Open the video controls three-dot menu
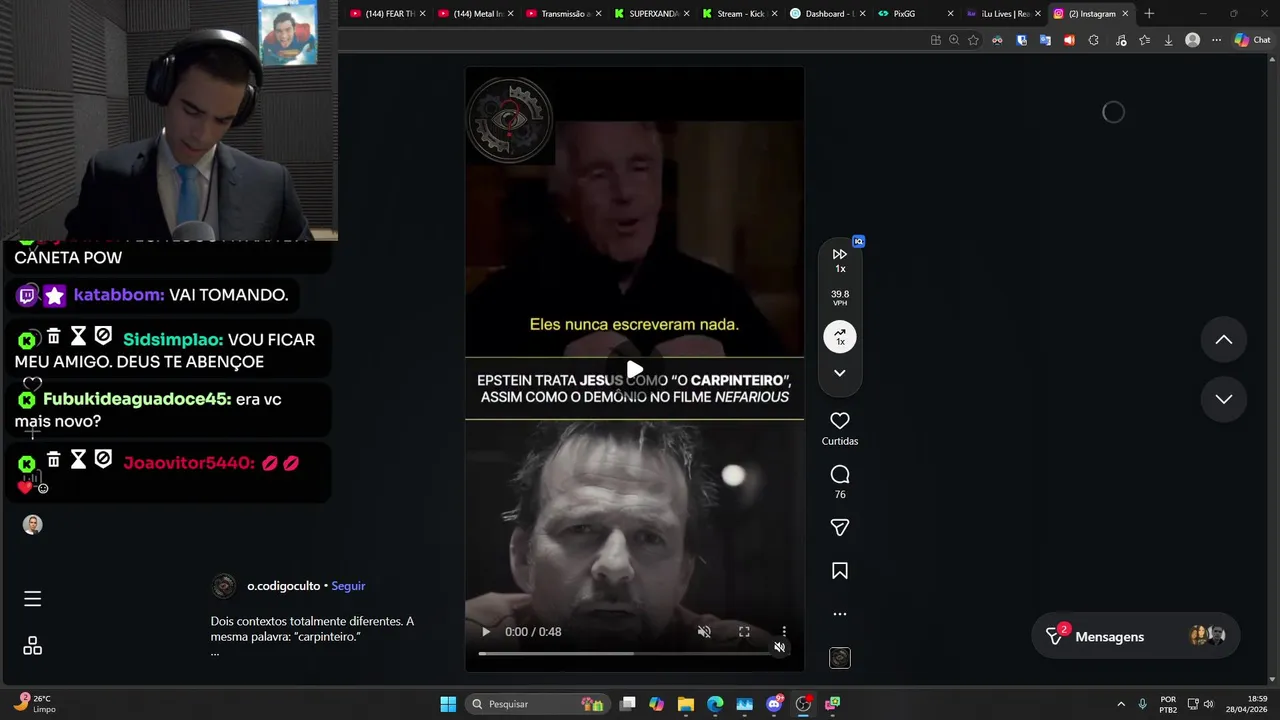The width and height of the screenshot is (1280, 720). pyautogui.click(x=784, y=631)
